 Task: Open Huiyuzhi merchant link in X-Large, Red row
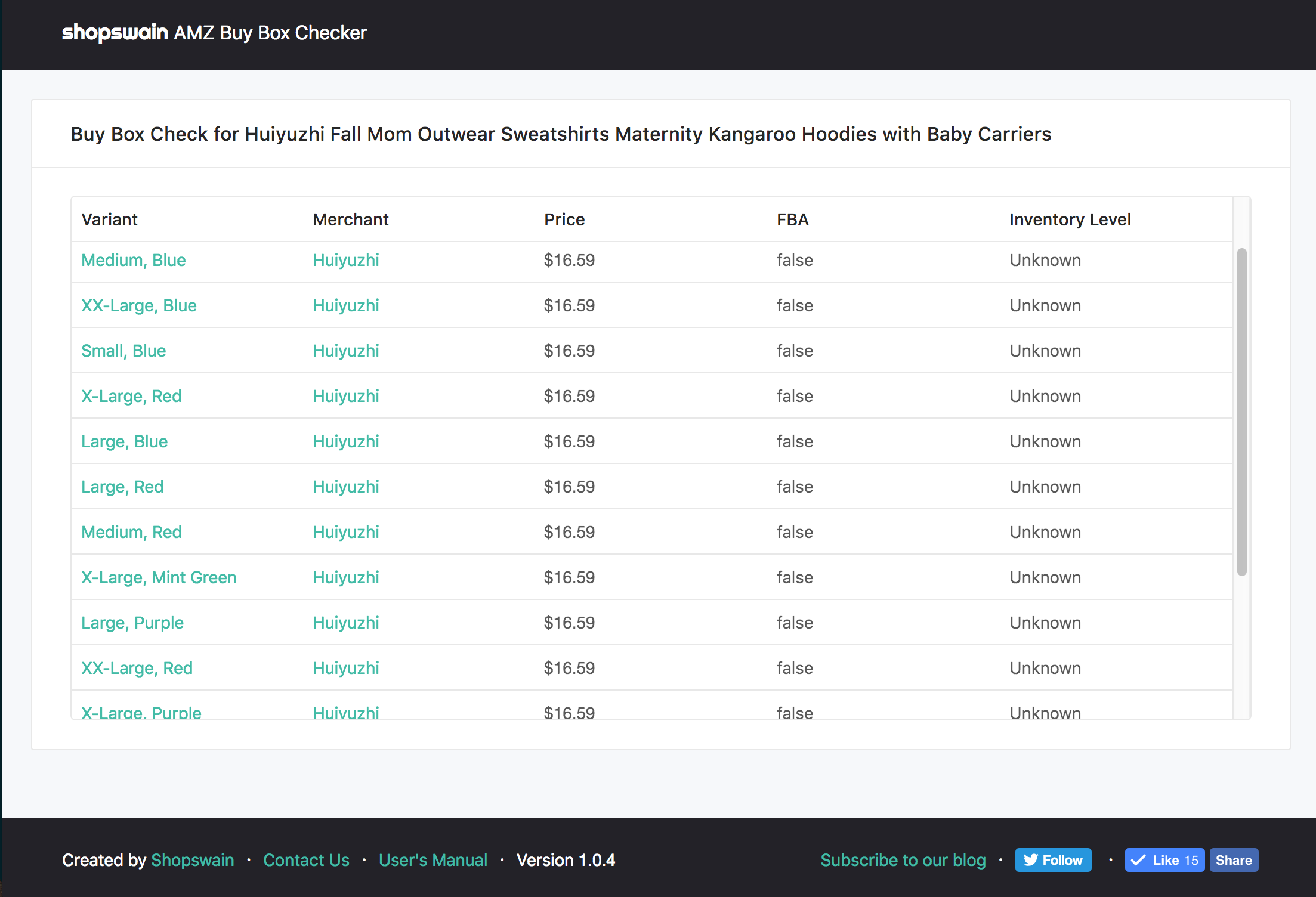346,396
